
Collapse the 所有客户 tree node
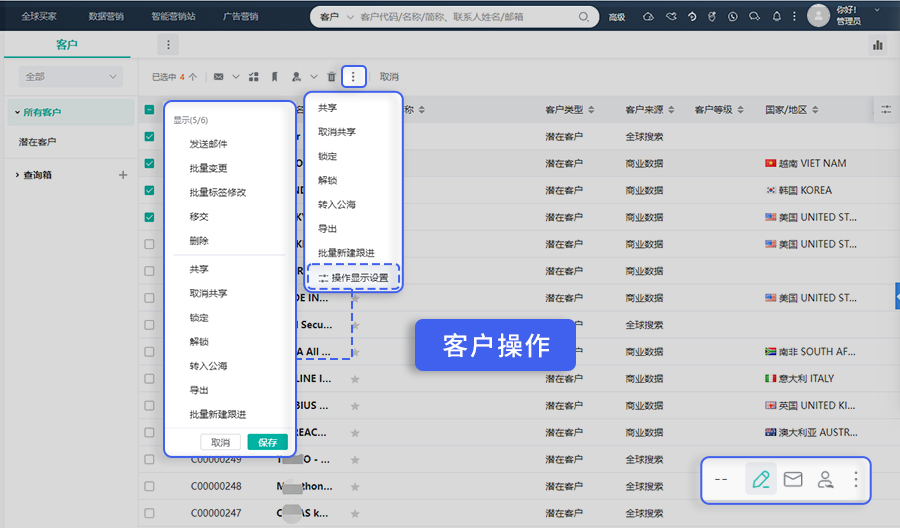tap(17, 112)
